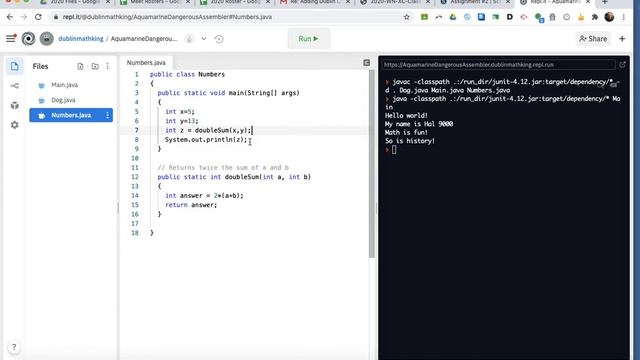Switch to the Meet Rosters browser tab
Viewport: 640px width, 360px height.
[153, 2]
